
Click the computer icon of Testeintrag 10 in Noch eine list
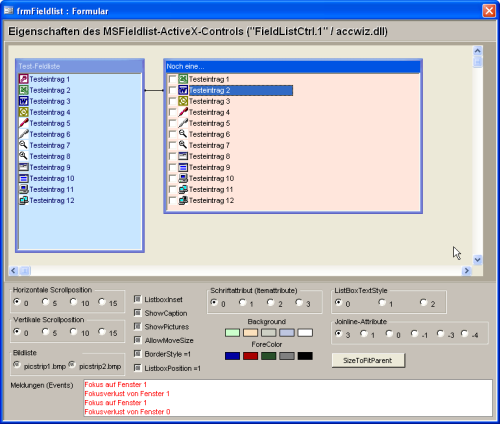click(183, 178)
